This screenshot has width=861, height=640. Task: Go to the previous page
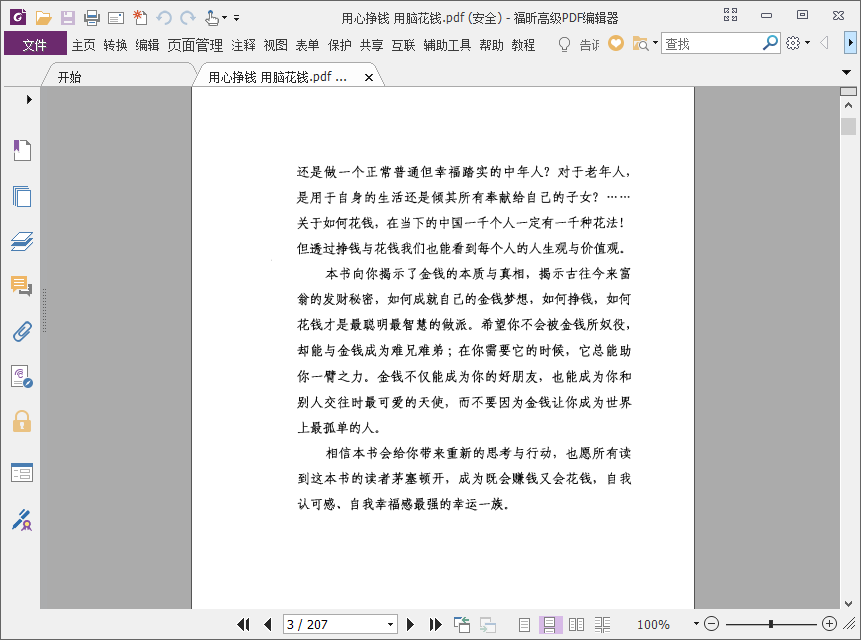268,624
